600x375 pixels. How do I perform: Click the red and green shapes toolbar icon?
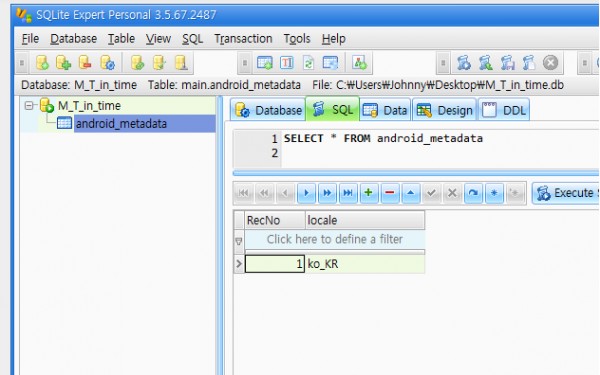coord(360,63)
